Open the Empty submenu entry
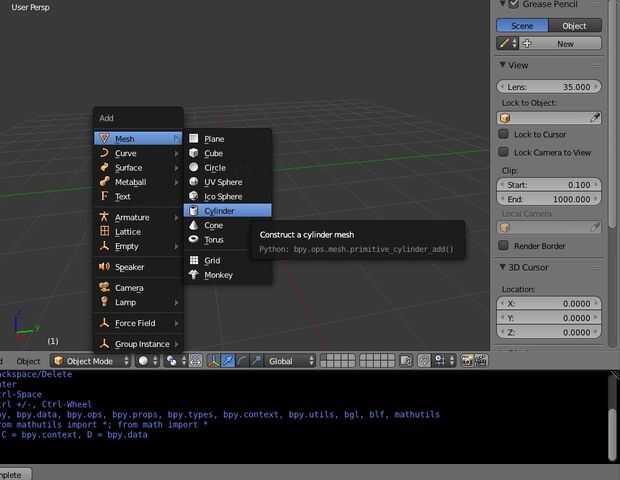 (x=138, y=246)
